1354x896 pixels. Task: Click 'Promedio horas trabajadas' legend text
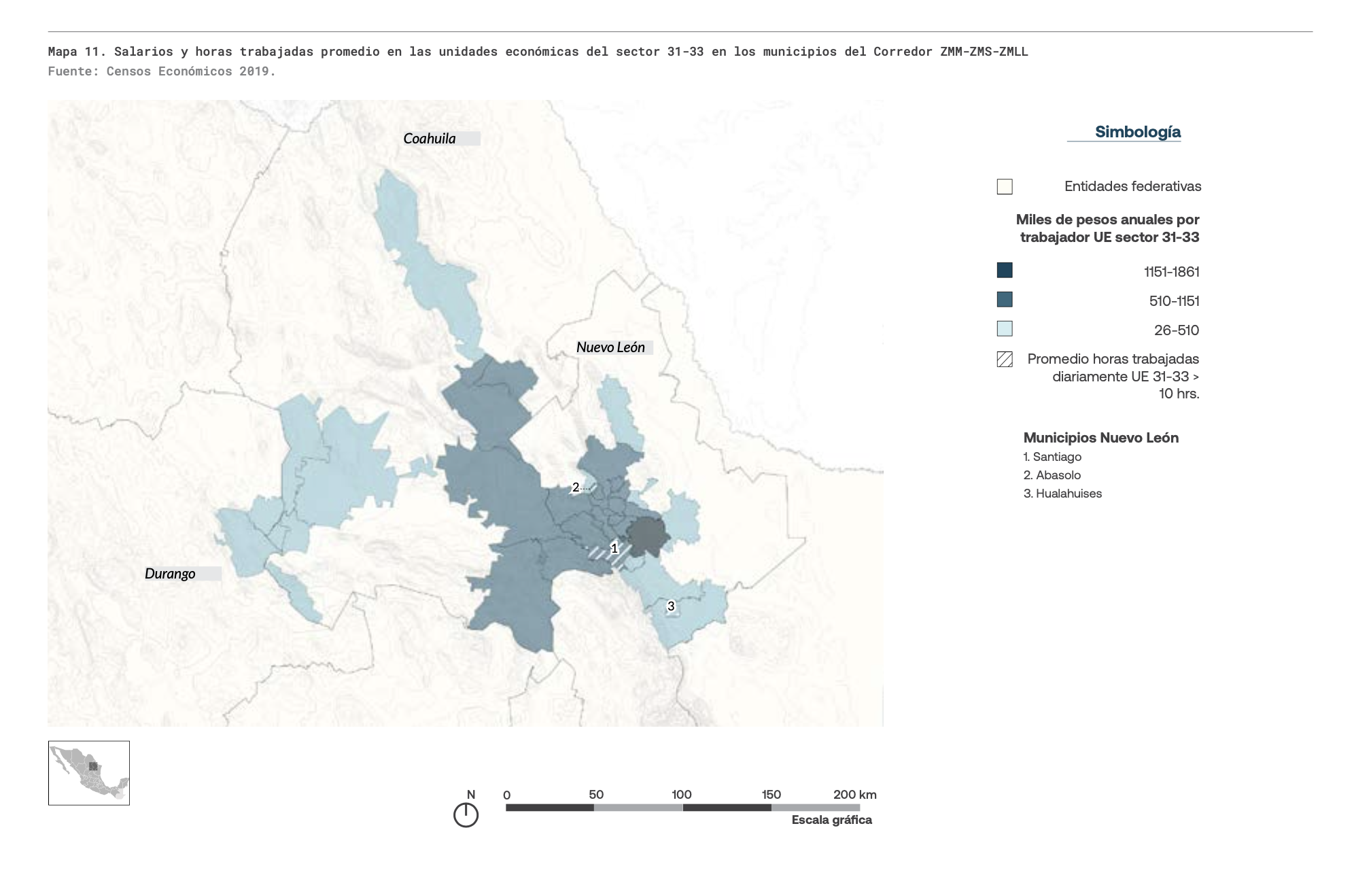[1113, 359]
